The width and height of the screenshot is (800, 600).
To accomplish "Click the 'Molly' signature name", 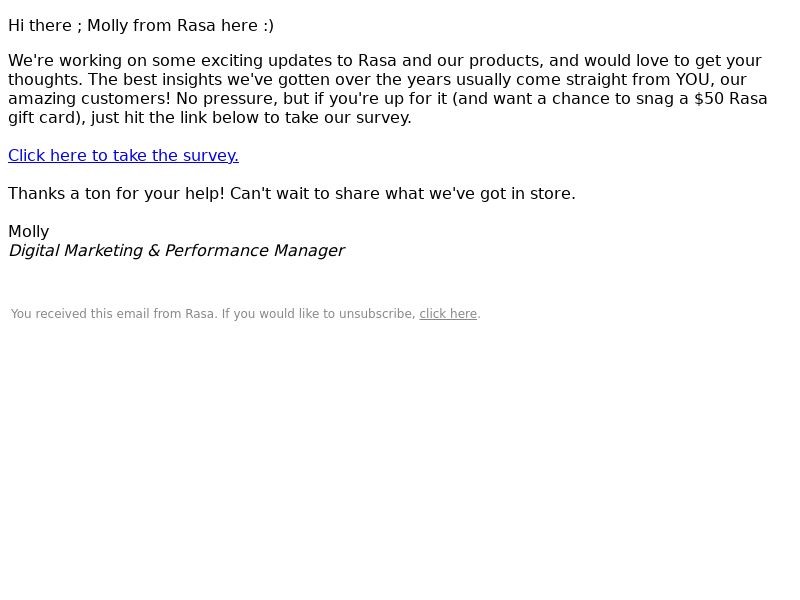I will pyautogui.click(x=29, y=232).
